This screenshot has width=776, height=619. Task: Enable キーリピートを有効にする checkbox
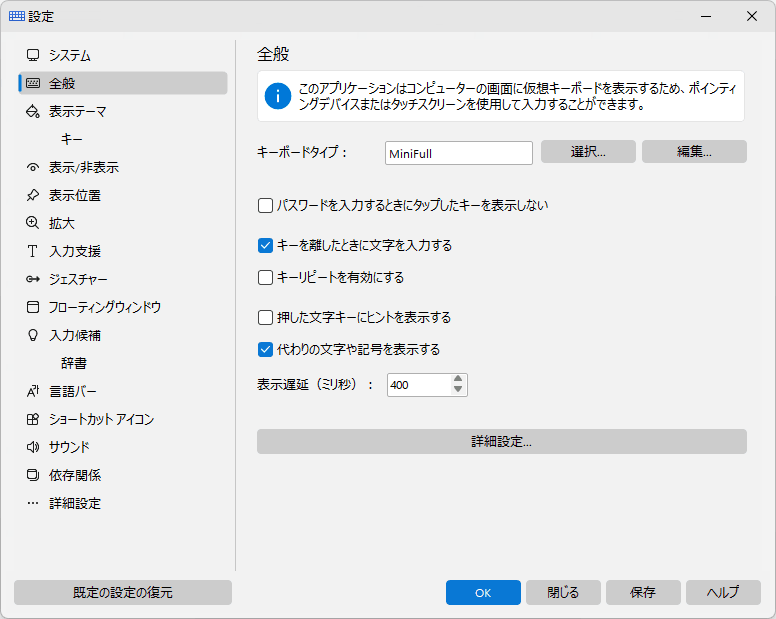click(x=265, y=278)
